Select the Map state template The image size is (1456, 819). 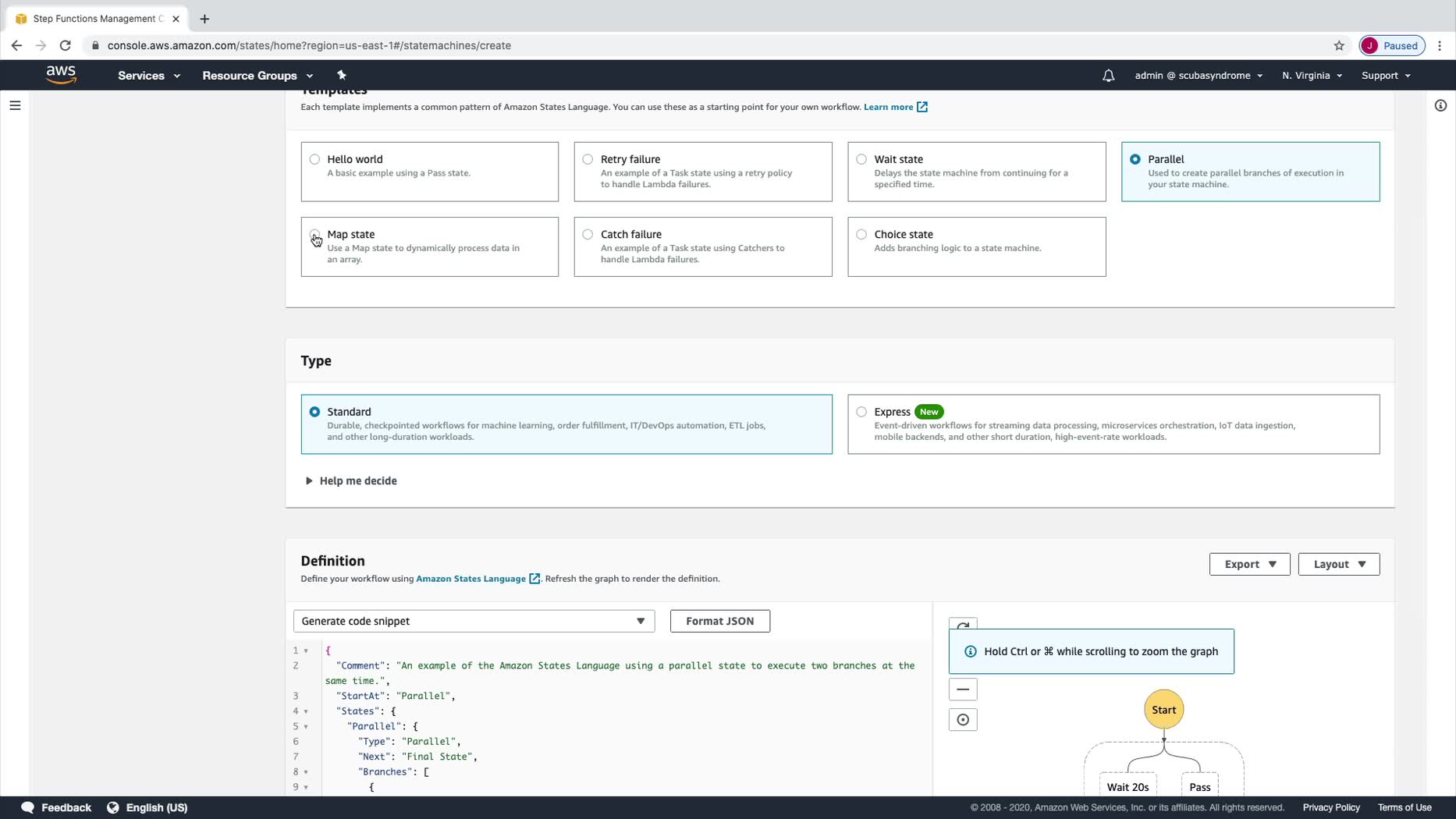pyautogui.click(x=430, y=246)
